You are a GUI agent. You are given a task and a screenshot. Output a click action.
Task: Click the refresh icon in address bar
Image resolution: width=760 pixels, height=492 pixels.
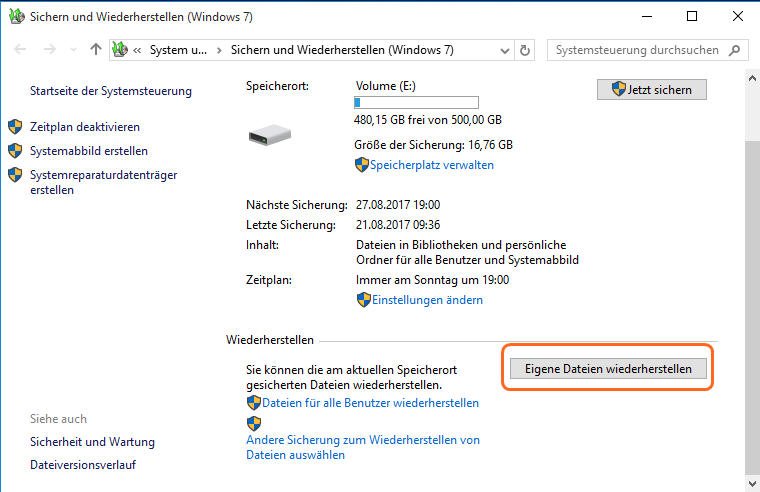527,50
